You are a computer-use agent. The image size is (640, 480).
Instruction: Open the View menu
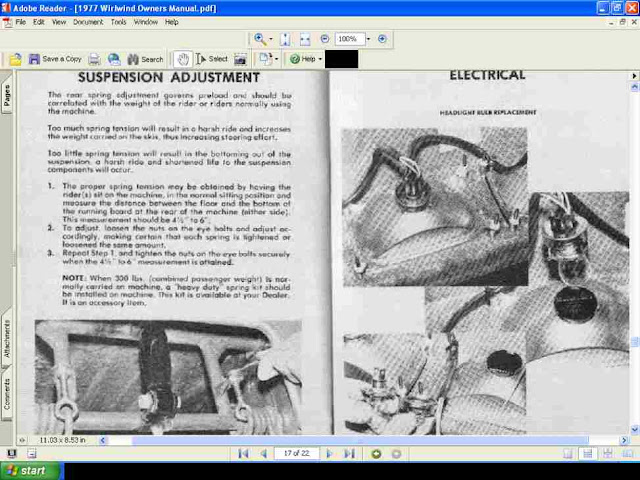coord(59,22)
